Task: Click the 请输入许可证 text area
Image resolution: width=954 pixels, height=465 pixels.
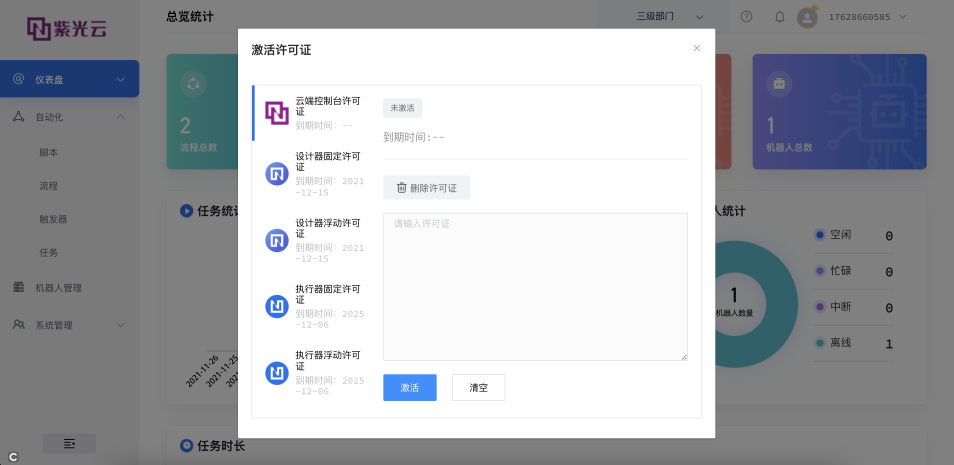Action: [x=535, y=286]
